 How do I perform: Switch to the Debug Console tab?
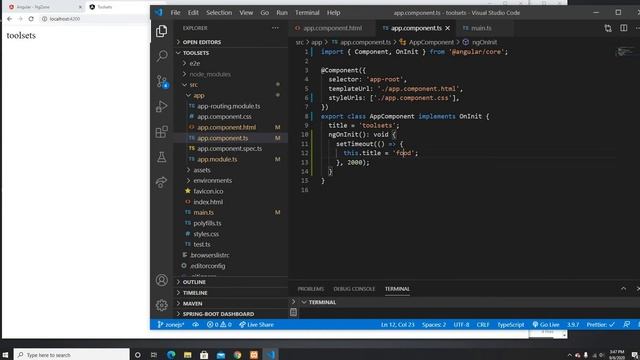pyautogui.click(x=354, y=289)
